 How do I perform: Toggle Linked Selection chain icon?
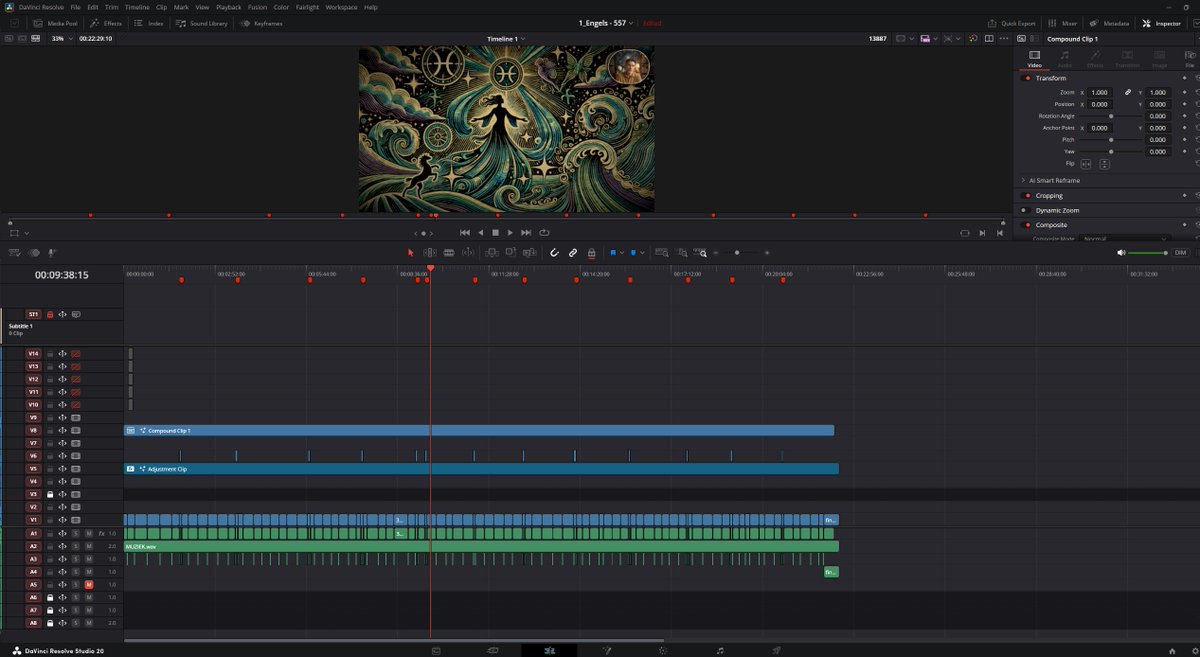click(573, 253)
